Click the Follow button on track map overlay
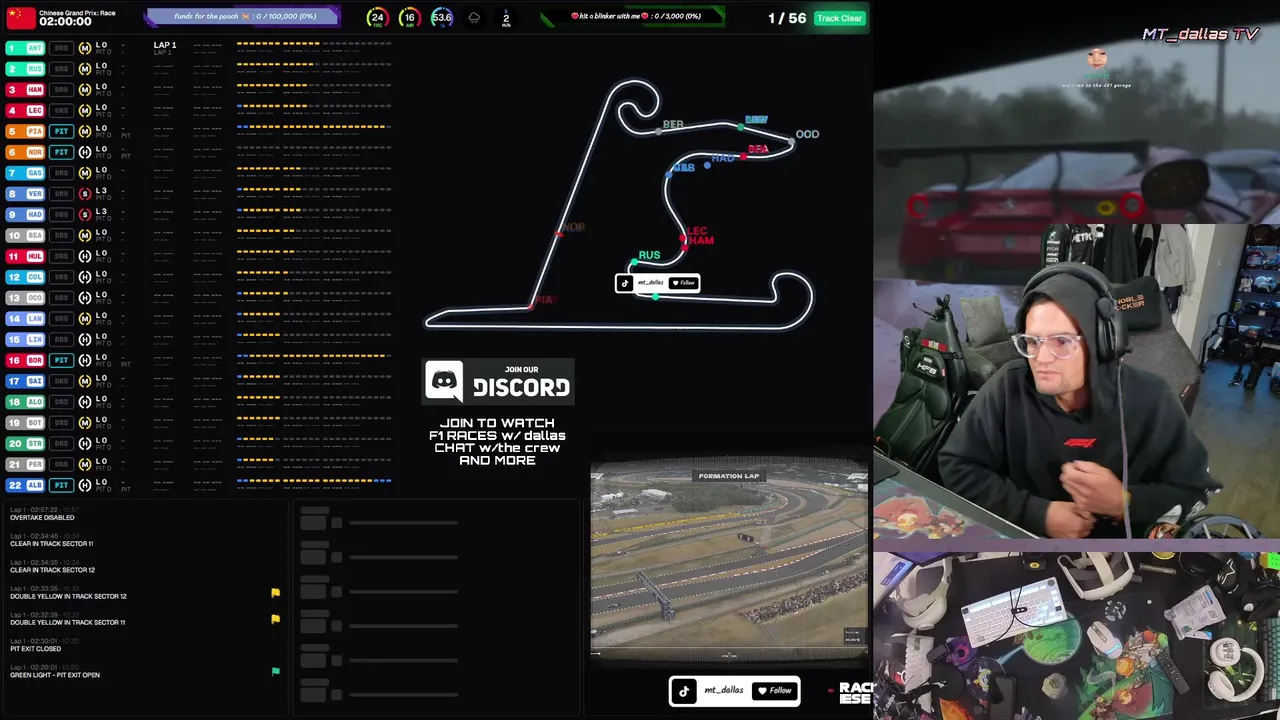The image size is (1280, 720). click(683, 283)
